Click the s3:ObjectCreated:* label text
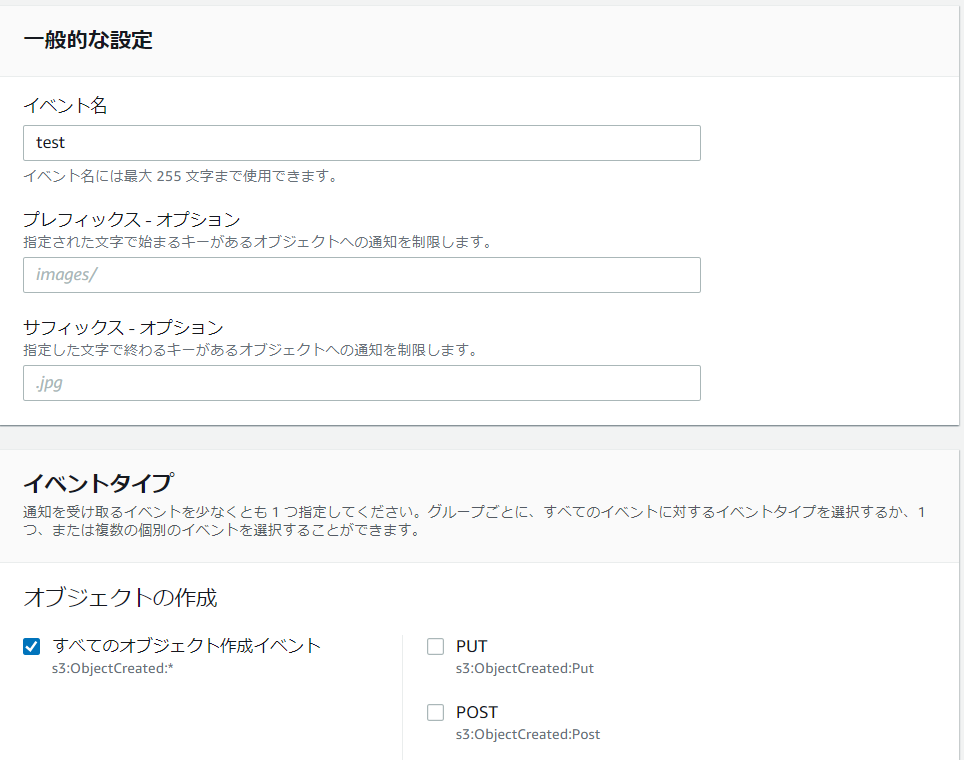Viewport: 964px width, 760px height. 113,668
